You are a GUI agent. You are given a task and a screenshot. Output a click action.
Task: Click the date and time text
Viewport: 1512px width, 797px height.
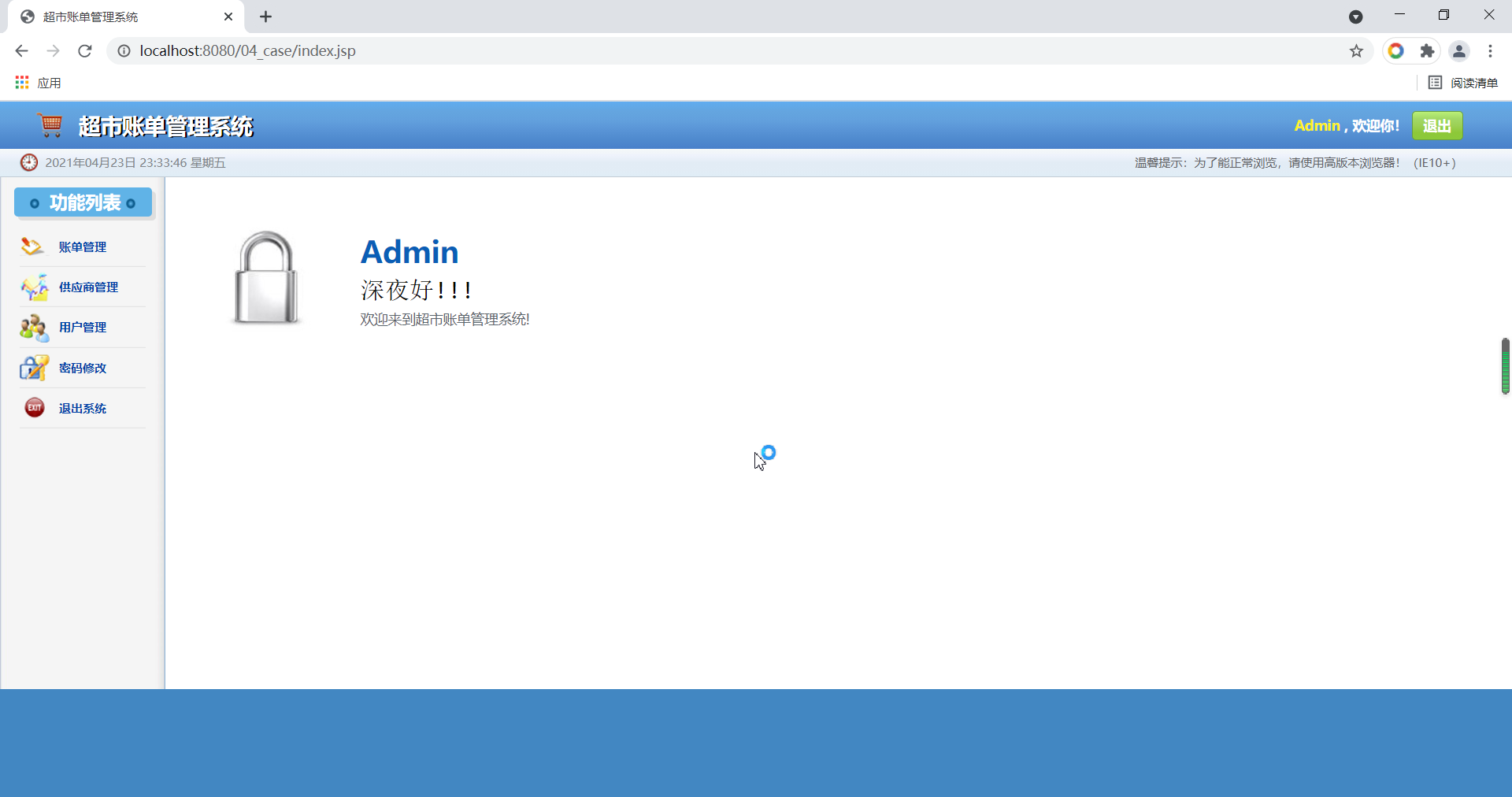135,163
